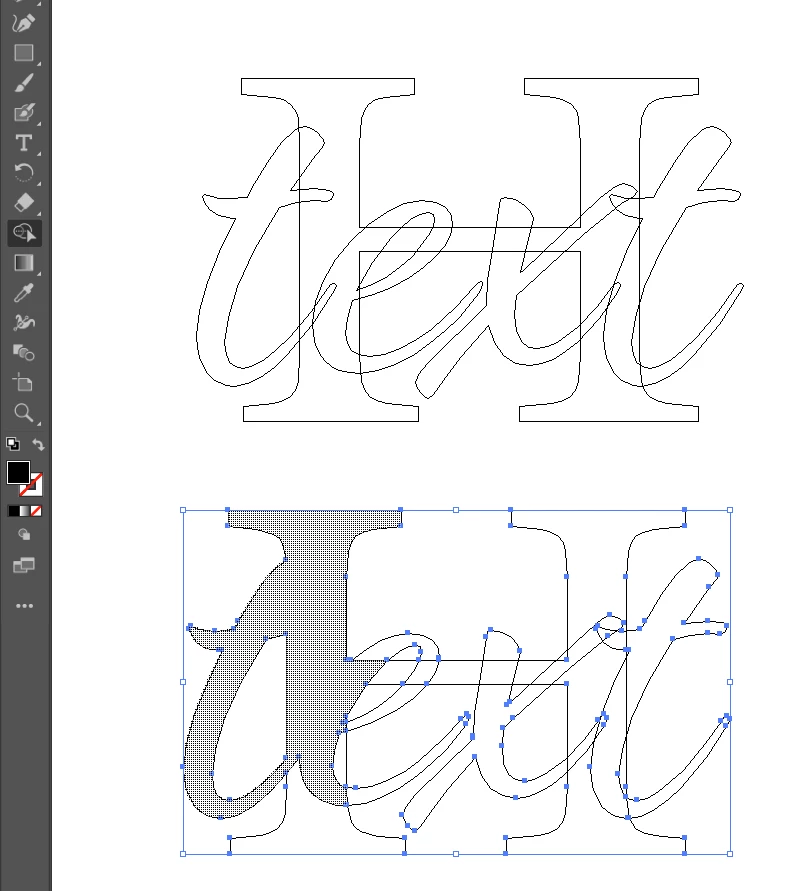The height and width of the screenshot is (891, 792).
Task: Select the Shaper brush-over-square tool
Action: [23, 113]
